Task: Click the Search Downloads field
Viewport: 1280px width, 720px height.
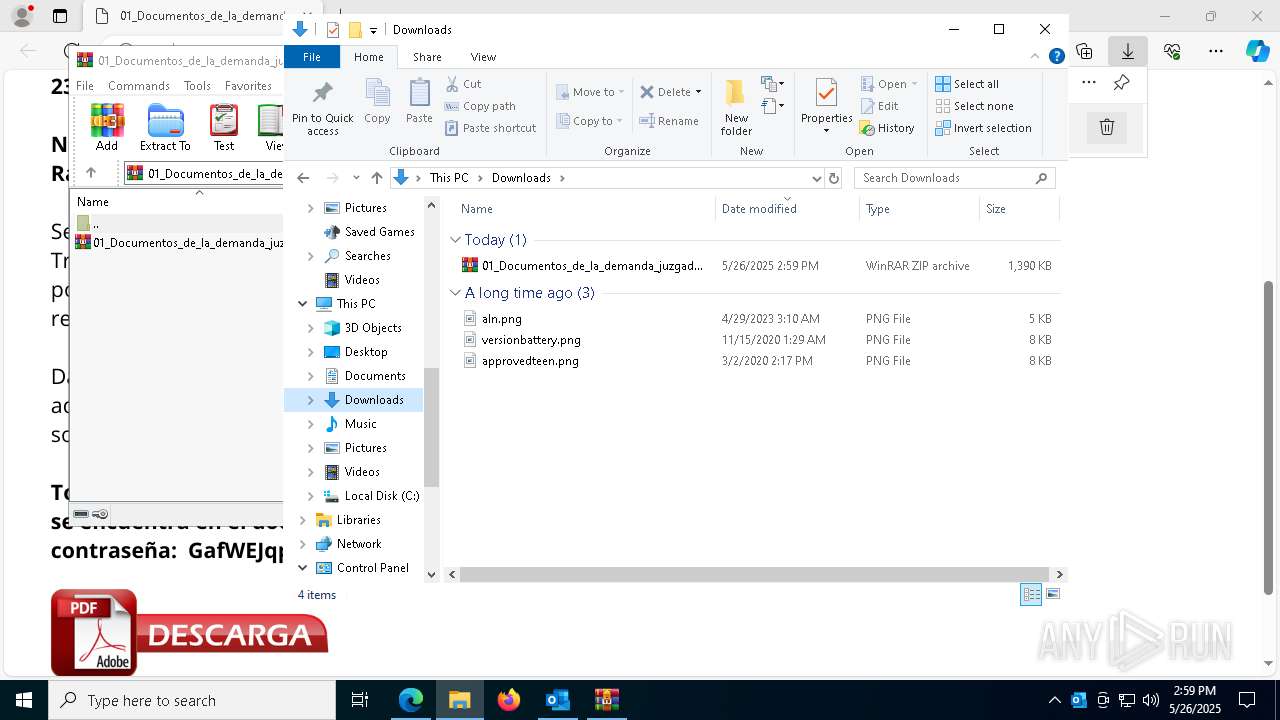Action: 955,178
